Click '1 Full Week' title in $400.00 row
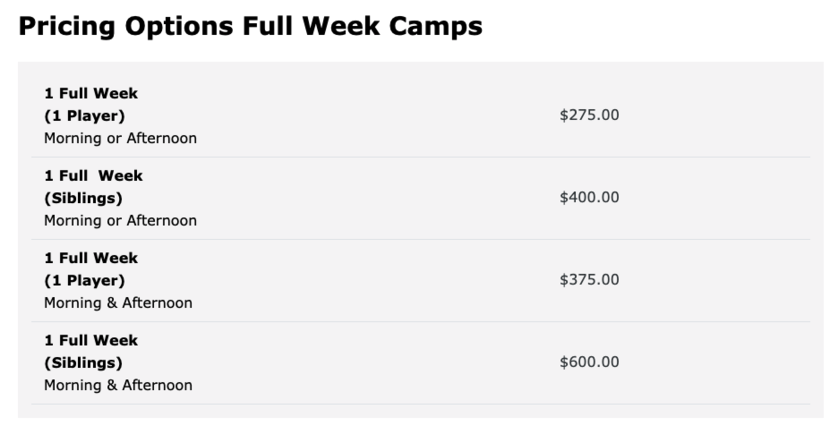Viewport: 830px width, 426px height. coord(94,176)
